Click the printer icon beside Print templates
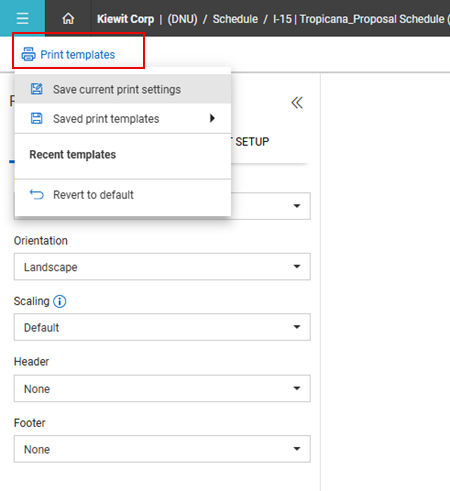 [28, 54]
